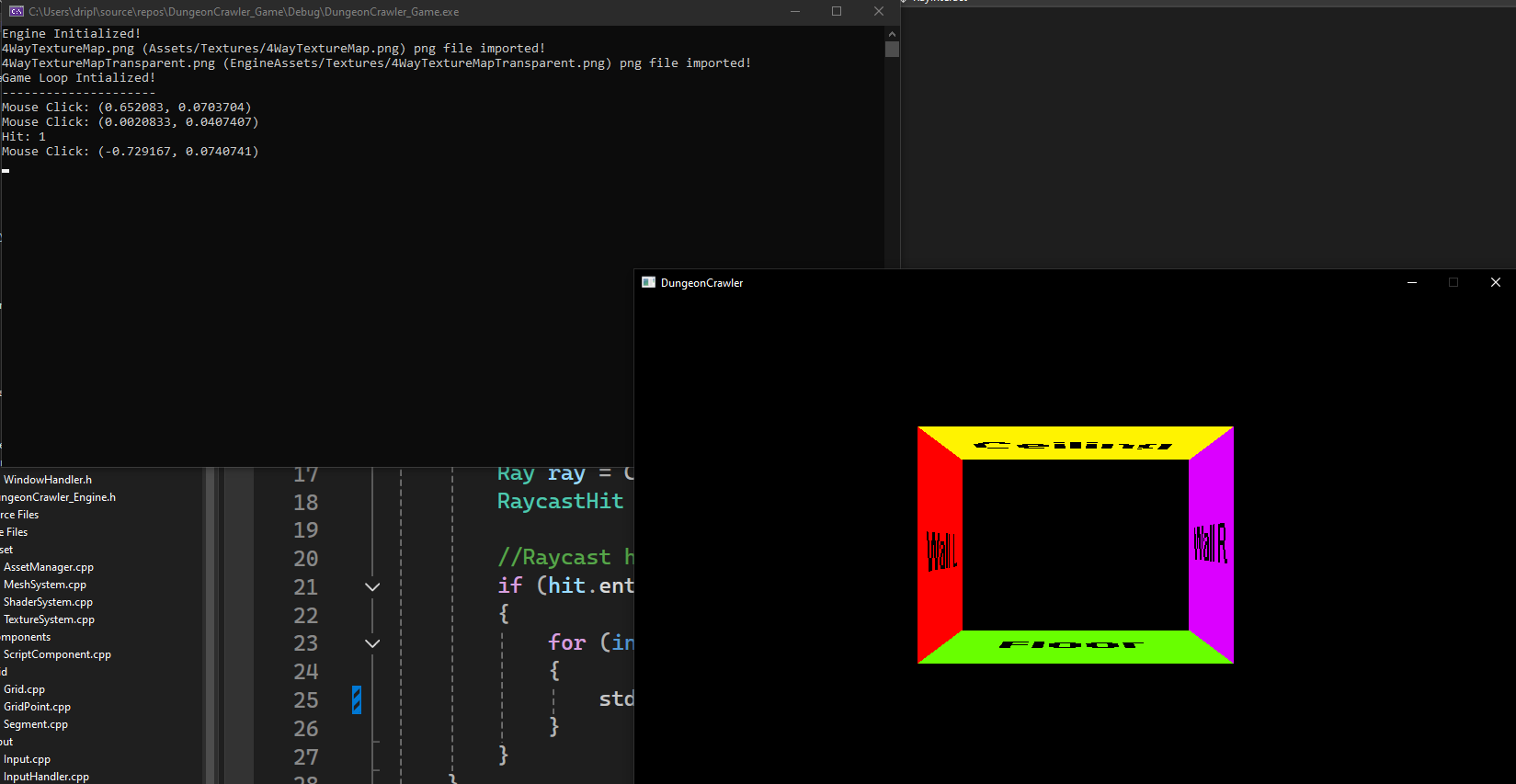The height and width of the screenshot is (784, 1516).
Task: Maximize the console window
Action: pyautogui.click(x=837, y=11)
